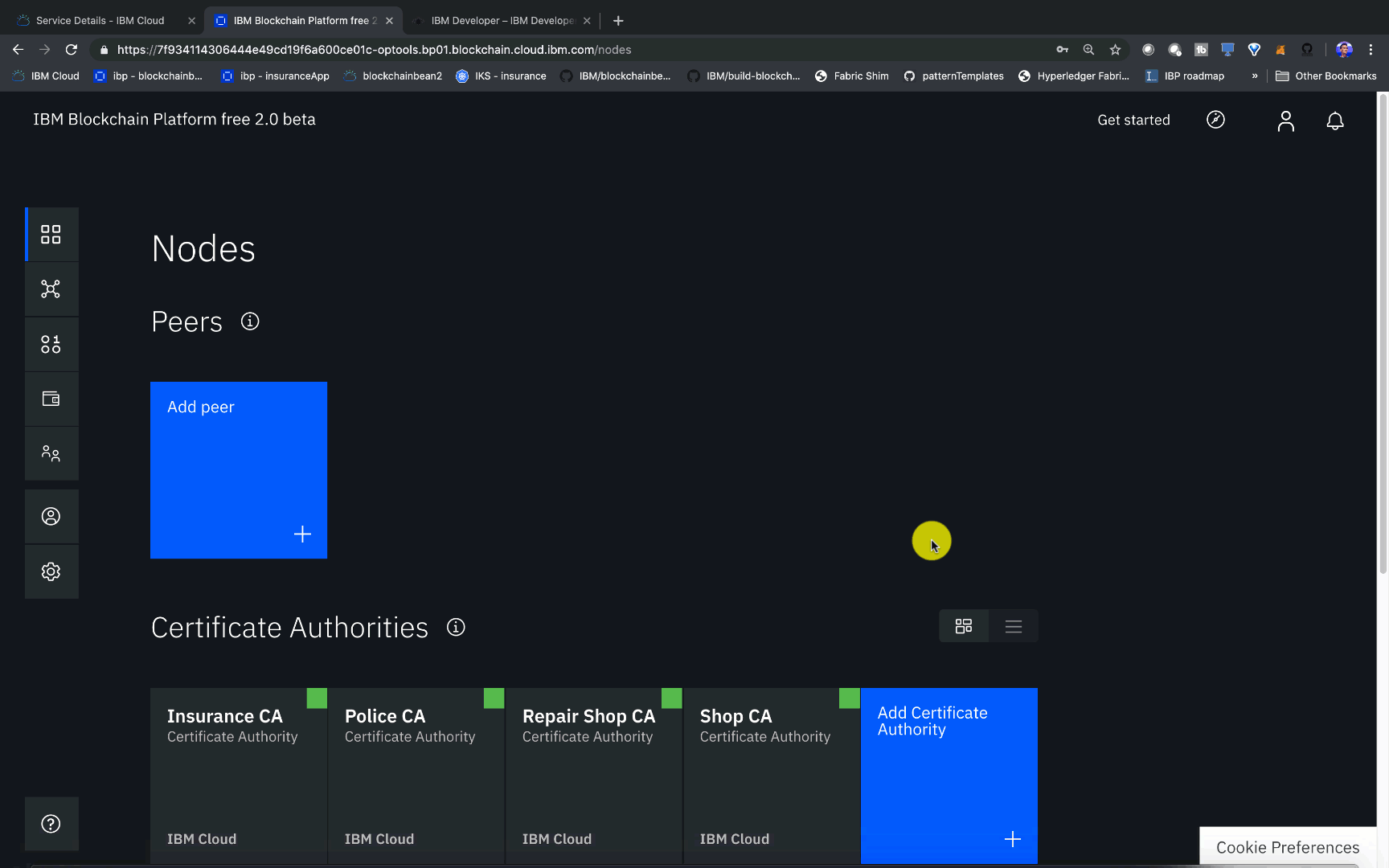Open IBM Cloud bookmark
The width and height of the screenshot is (1389, 868).
point(46,76)
